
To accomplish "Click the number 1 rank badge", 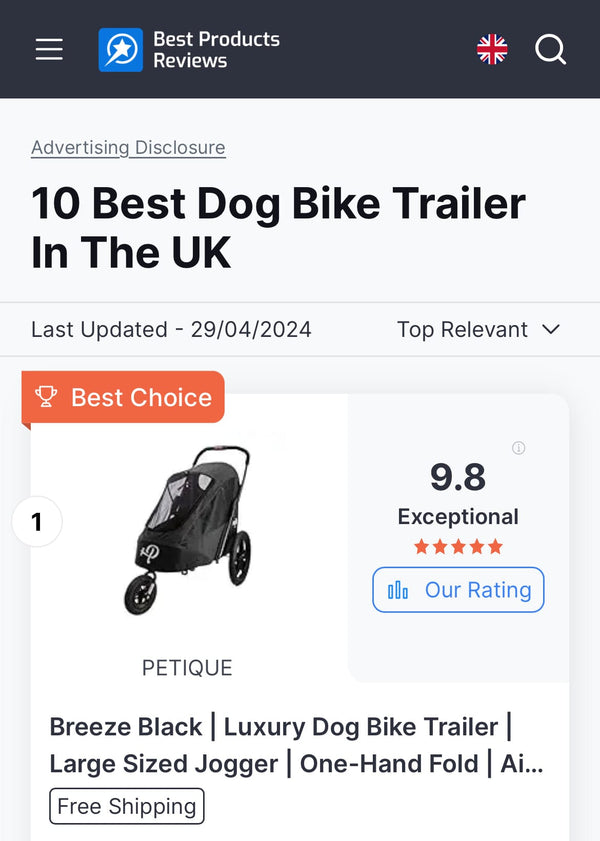I will (37, 522).
